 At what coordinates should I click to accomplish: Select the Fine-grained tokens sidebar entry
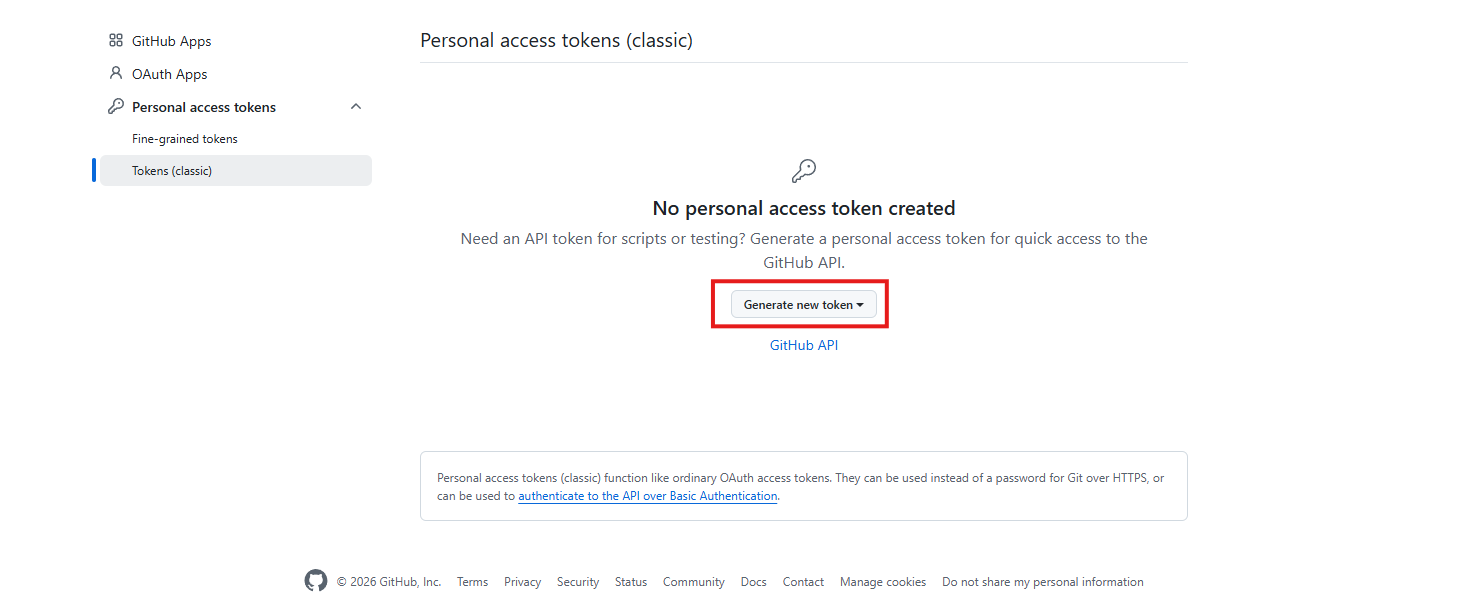click(186, 138)
